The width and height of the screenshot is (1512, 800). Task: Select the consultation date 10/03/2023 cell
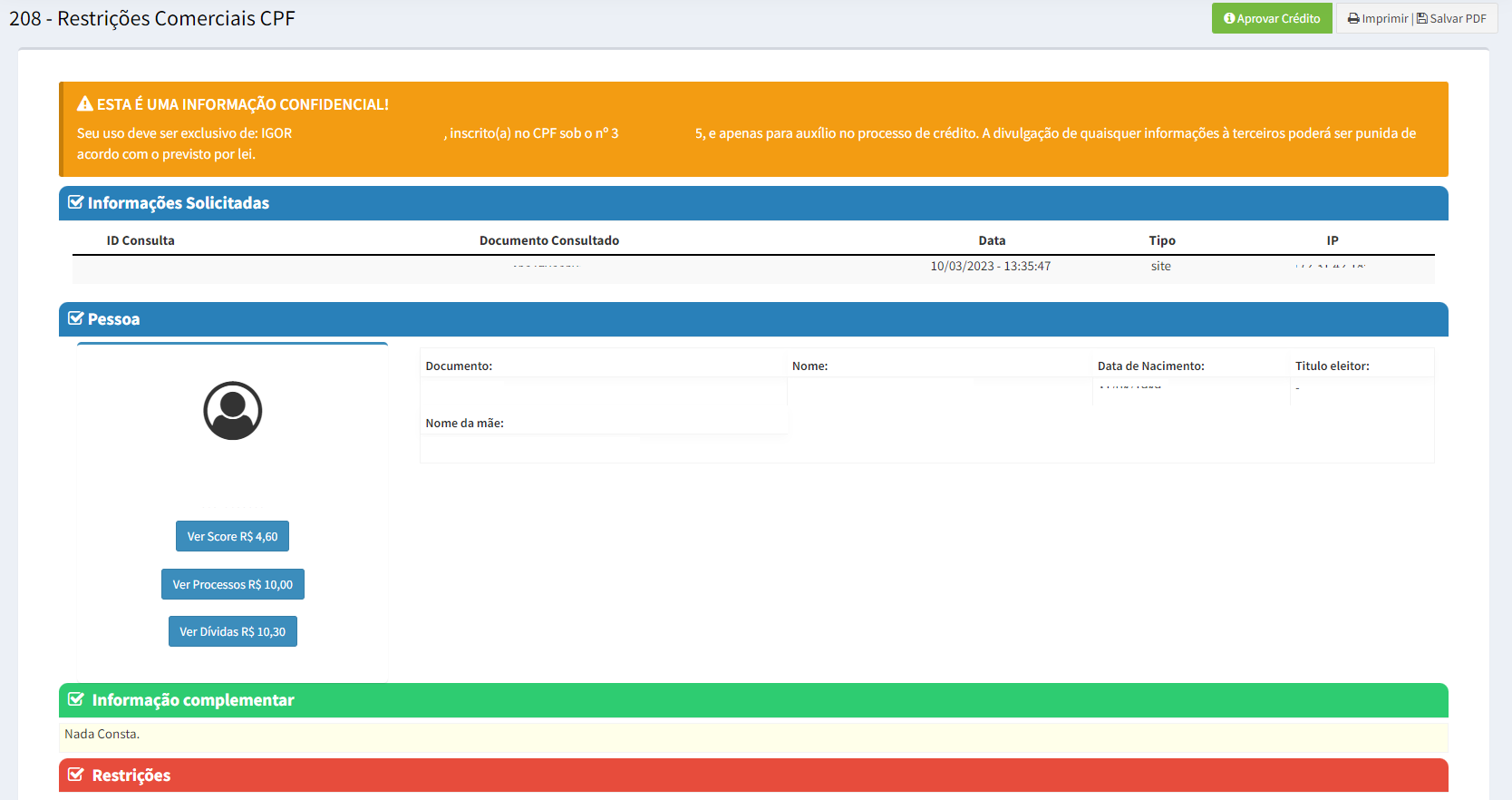click(990, 266)
